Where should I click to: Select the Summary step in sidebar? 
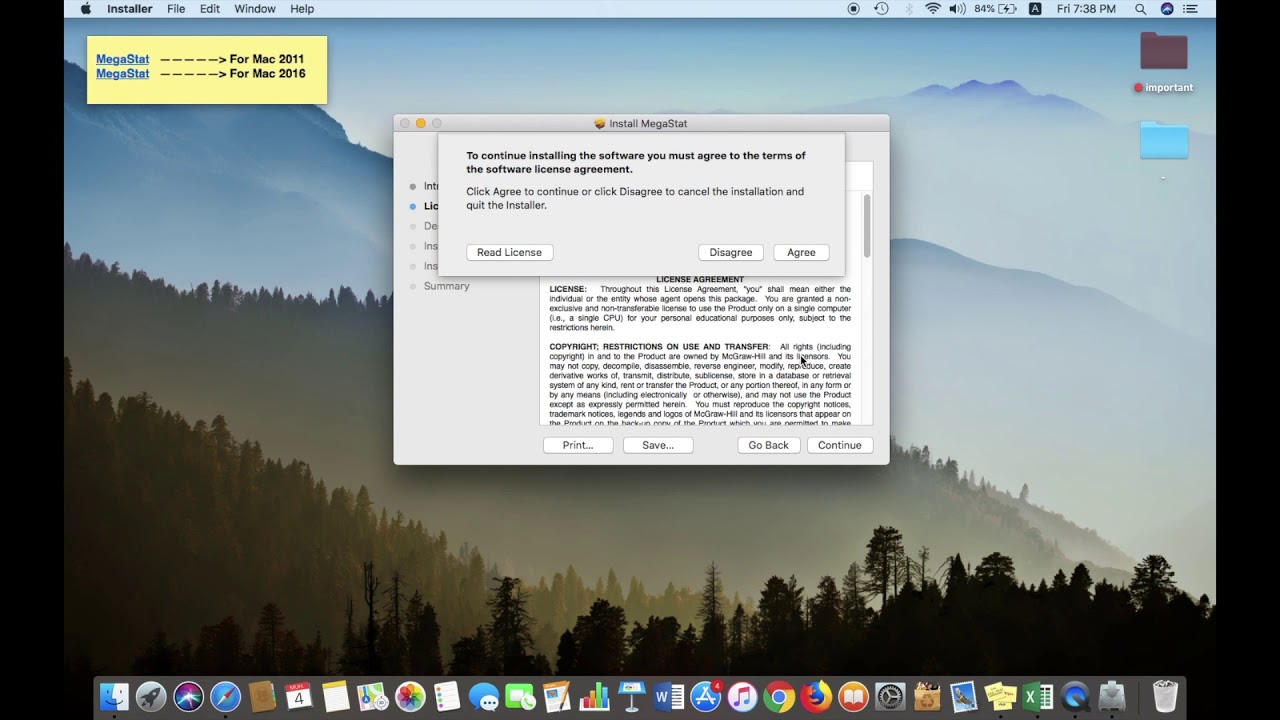point(446,286)
